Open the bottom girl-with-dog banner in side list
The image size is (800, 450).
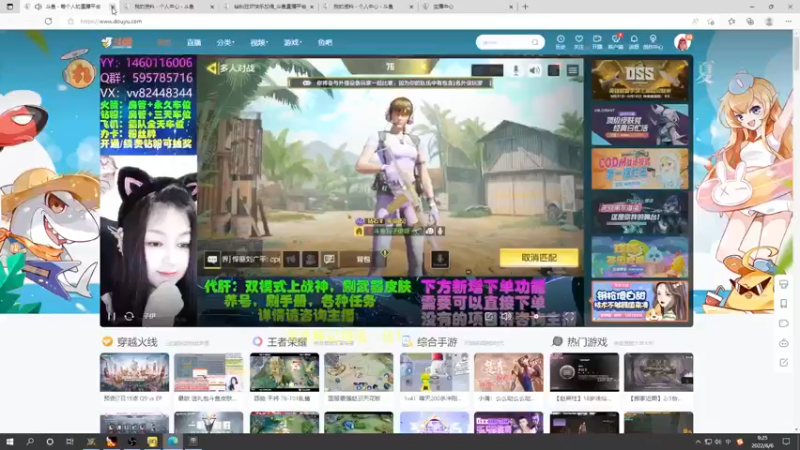[640, 302]
